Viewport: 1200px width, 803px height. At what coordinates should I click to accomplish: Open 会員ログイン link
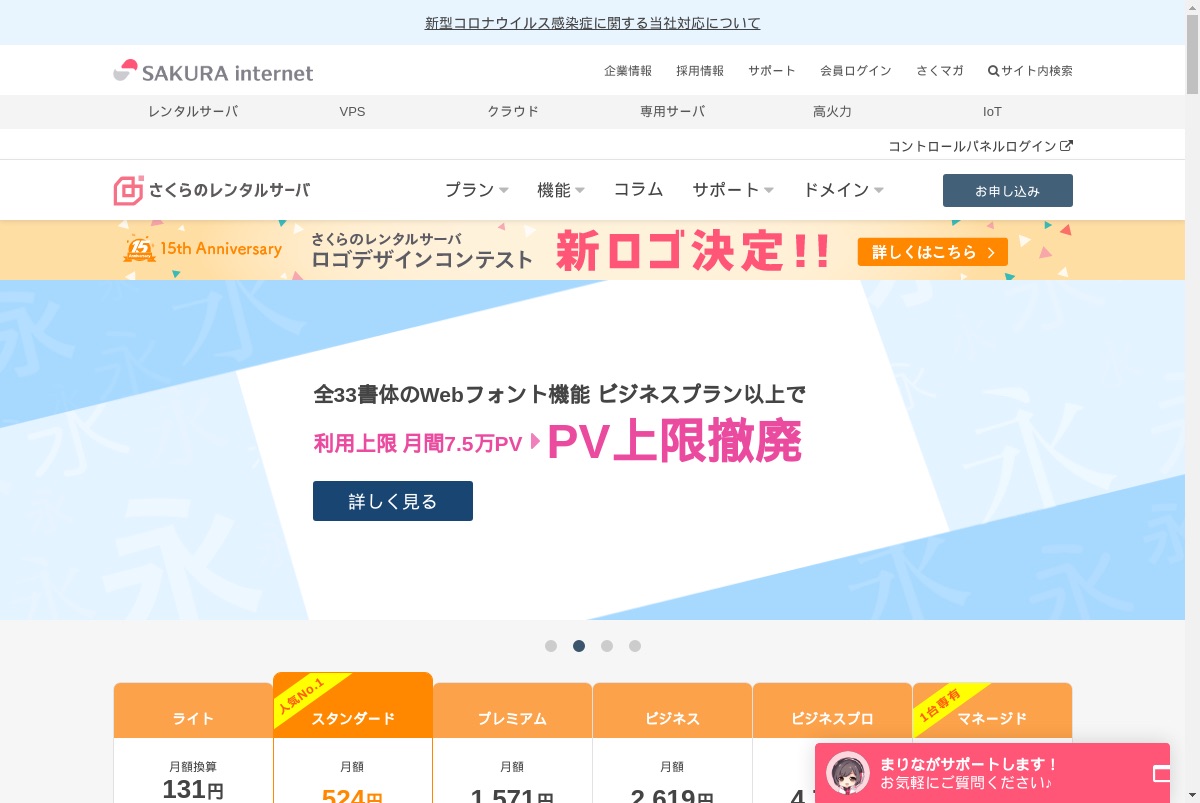coord(856,71)
